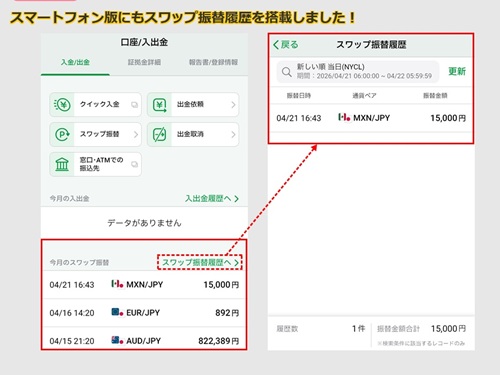Tap the MXN/JPY flag in 今月のスワップ振替 list
Screen dimensions: 500x375
pyautogui.click(x=117, y=284)
